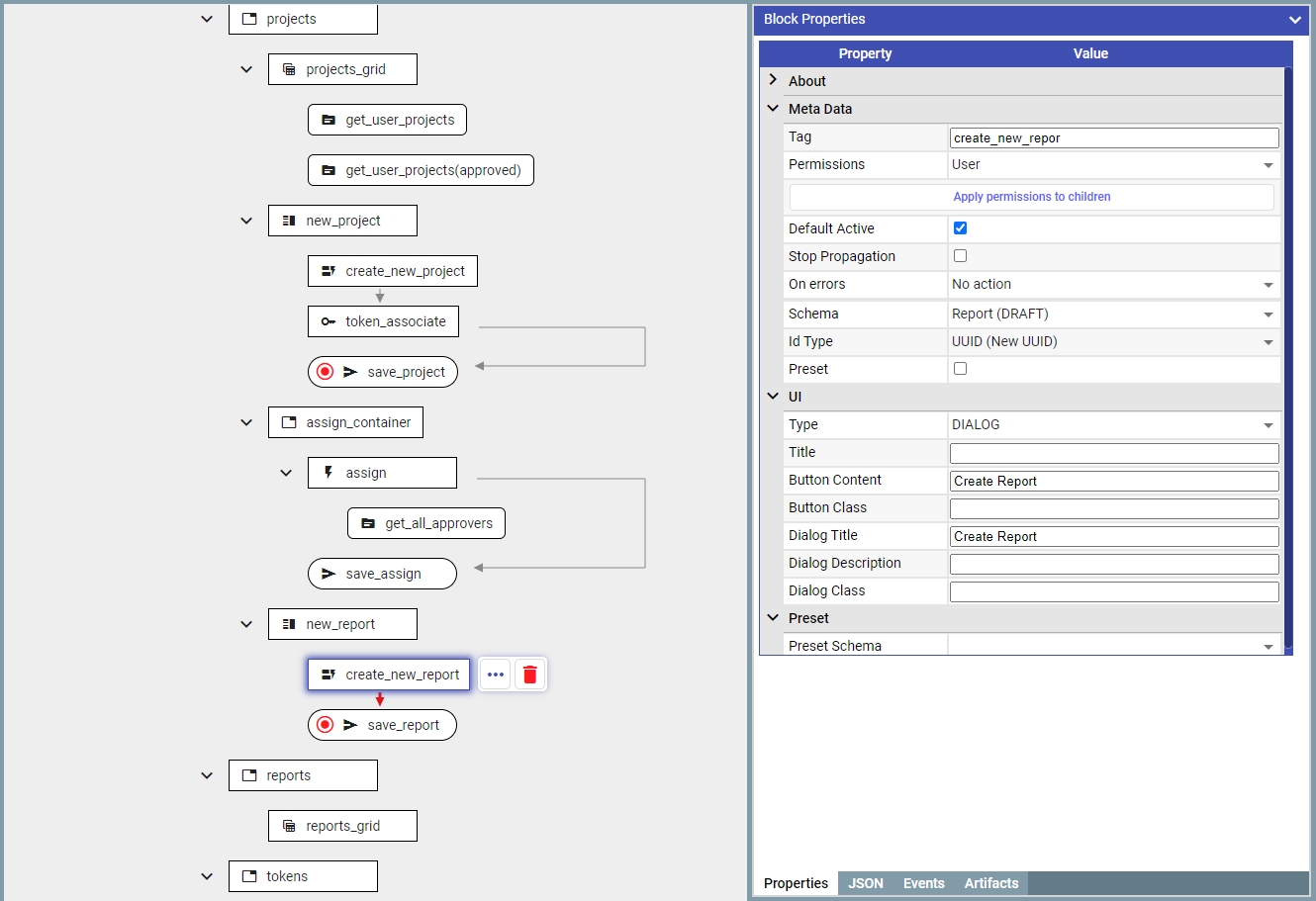Select the get_user_projects(approved) block
The image size is (1316, 901).
[x=421, y=170]
